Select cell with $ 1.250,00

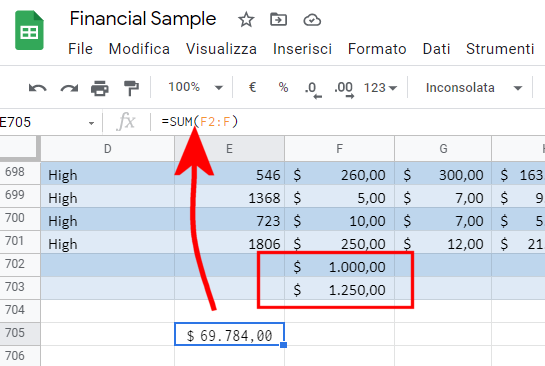(340, 288)
